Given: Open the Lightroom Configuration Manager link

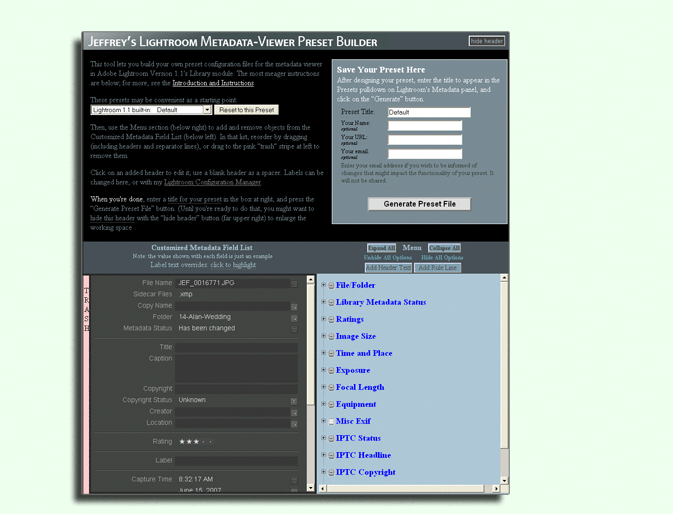Looking at the screenshot, I should tap(212, 182).
